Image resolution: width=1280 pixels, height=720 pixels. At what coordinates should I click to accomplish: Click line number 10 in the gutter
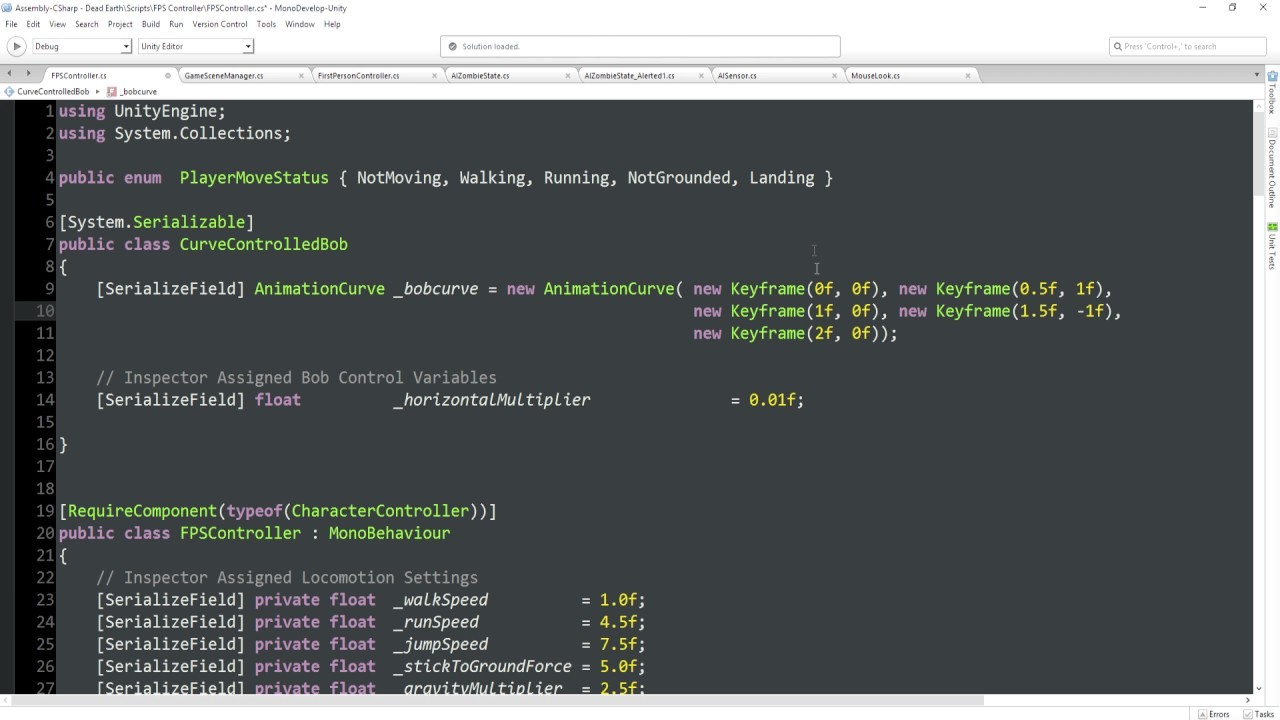pyautogui.click(x=45, y=311)
